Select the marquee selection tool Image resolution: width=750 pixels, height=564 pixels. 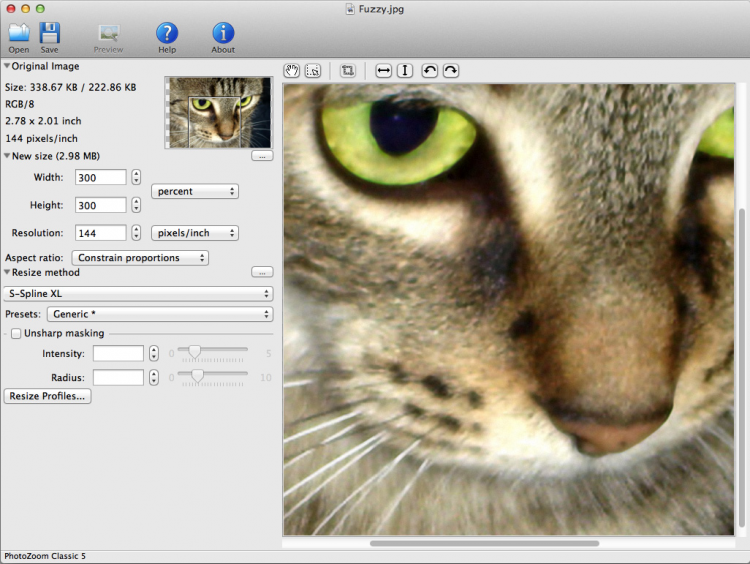[313, 71]
